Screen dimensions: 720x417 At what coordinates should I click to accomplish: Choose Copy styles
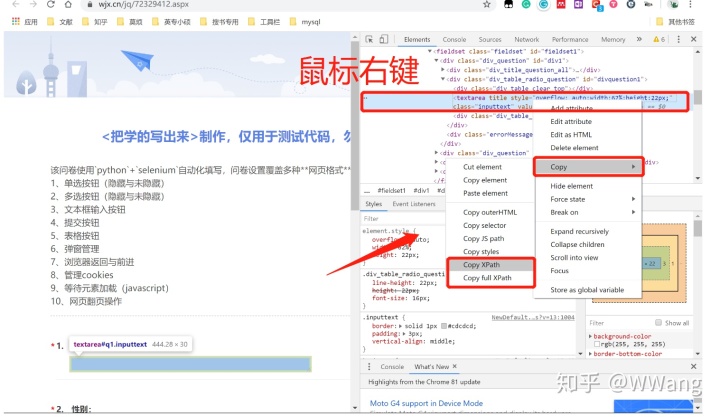tap(490, 252)
